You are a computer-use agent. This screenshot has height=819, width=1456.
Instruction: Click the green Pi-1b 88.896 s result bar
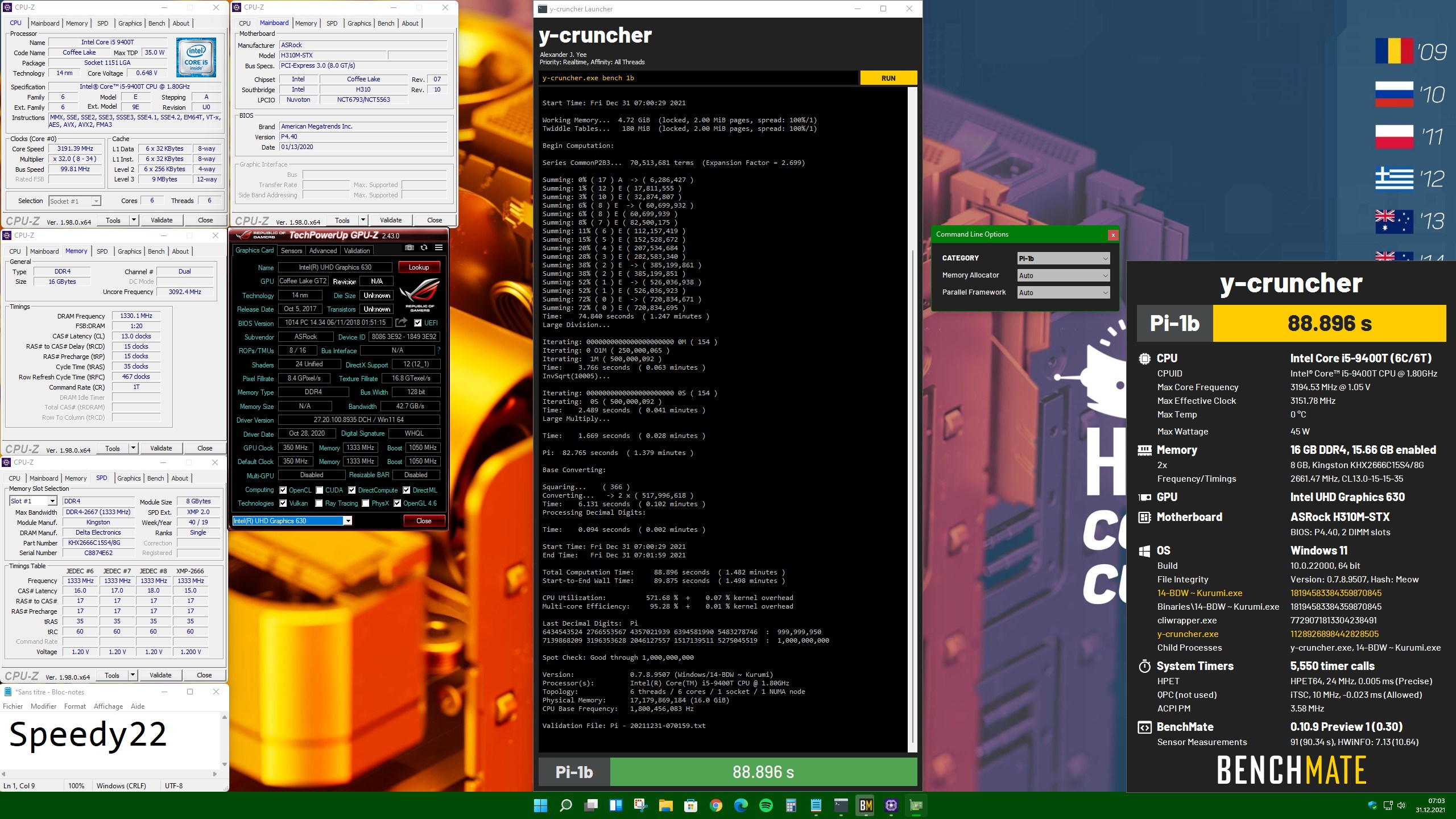coord(763,772)
